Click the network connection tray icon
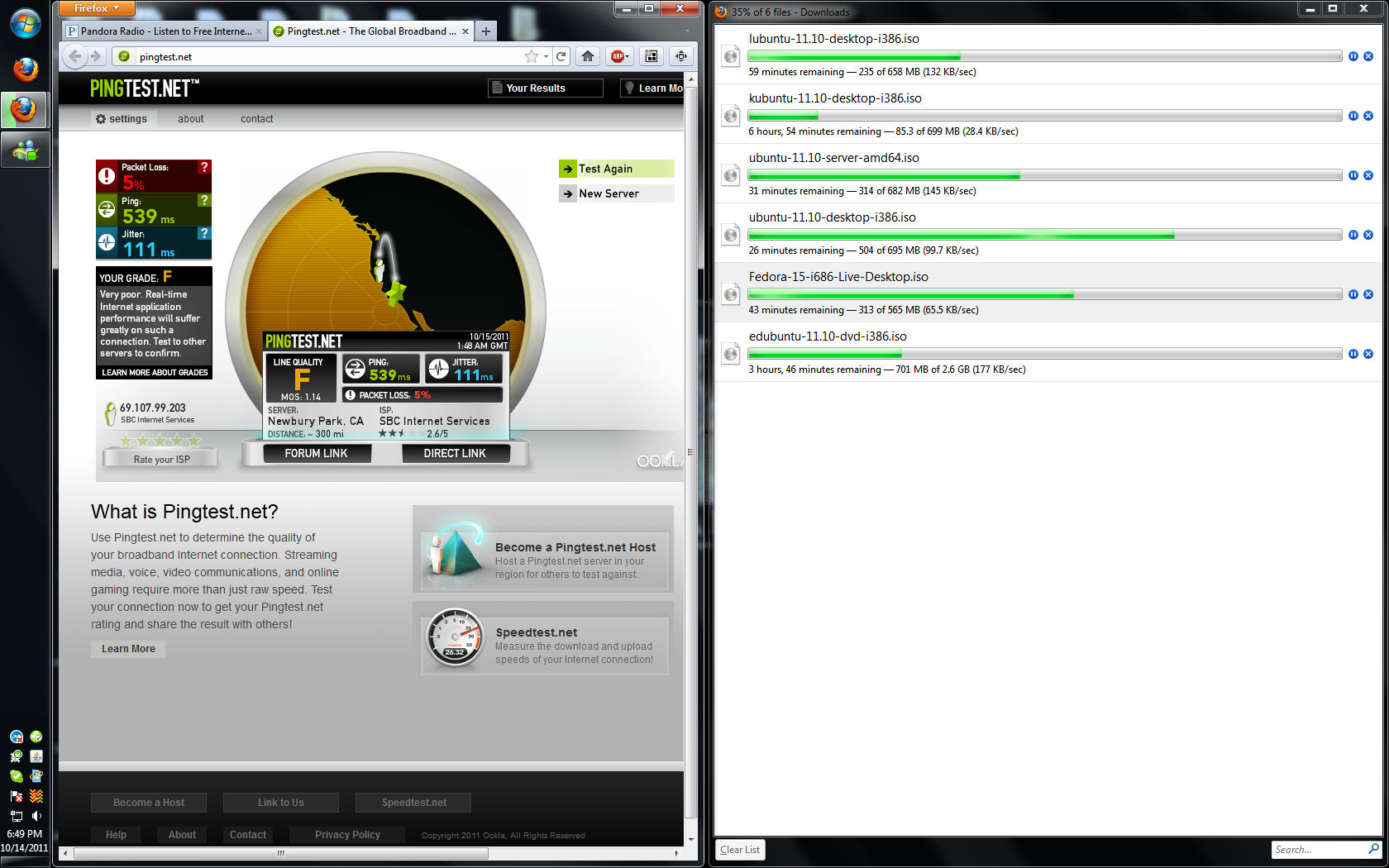The width and height of the screenshot is (1389, 868). [17, 815]
